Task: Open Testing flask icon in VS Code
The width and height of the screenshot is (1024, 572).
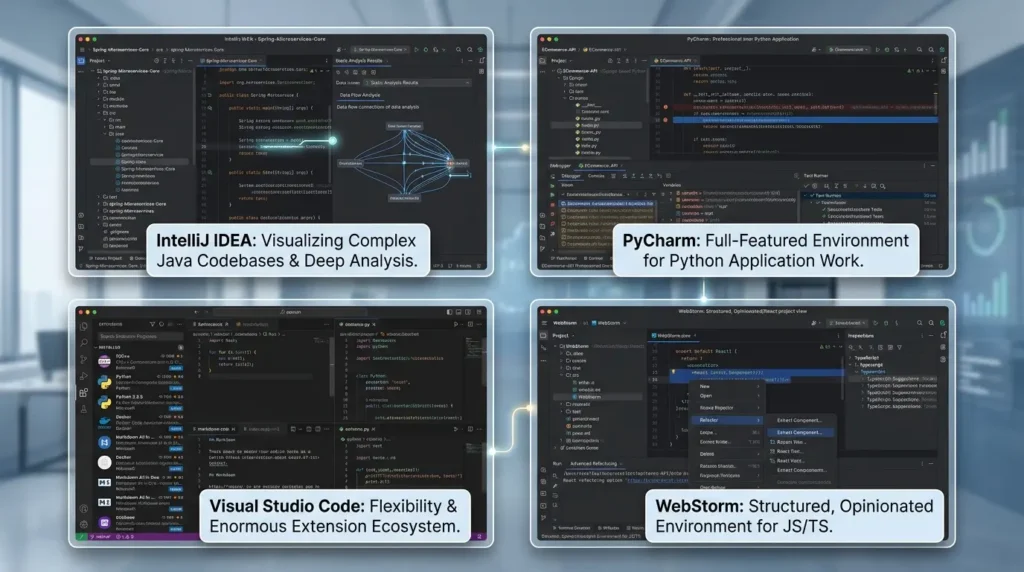Action: point(84,409)
